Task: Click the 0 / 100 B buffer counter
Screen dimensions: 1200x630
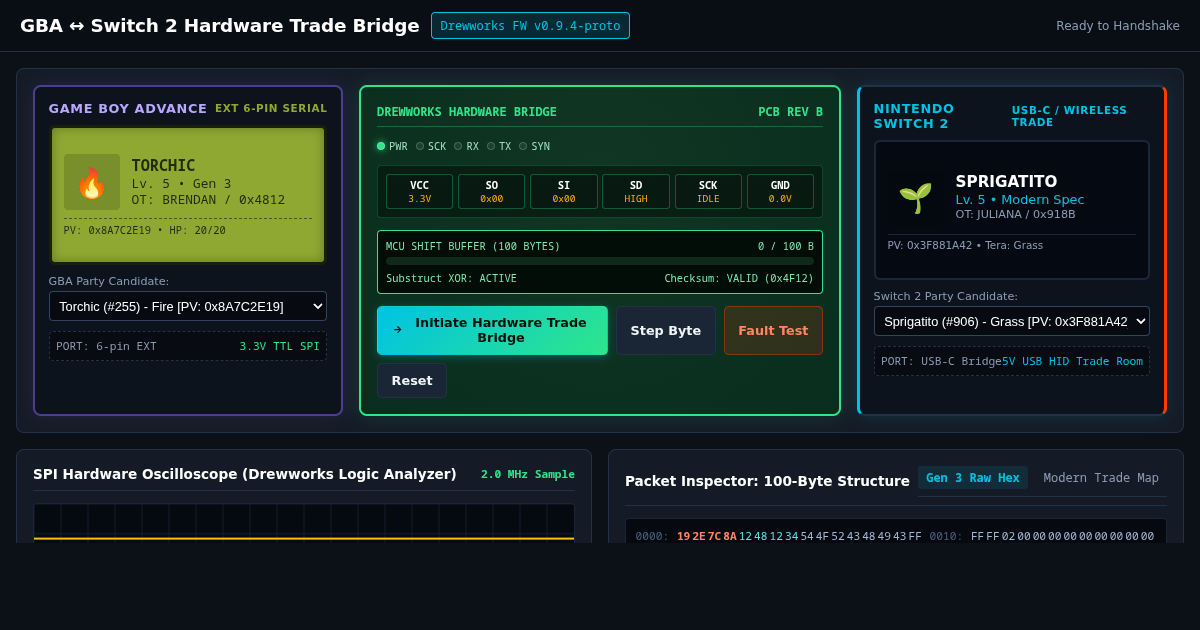Action: pos(786,246)
